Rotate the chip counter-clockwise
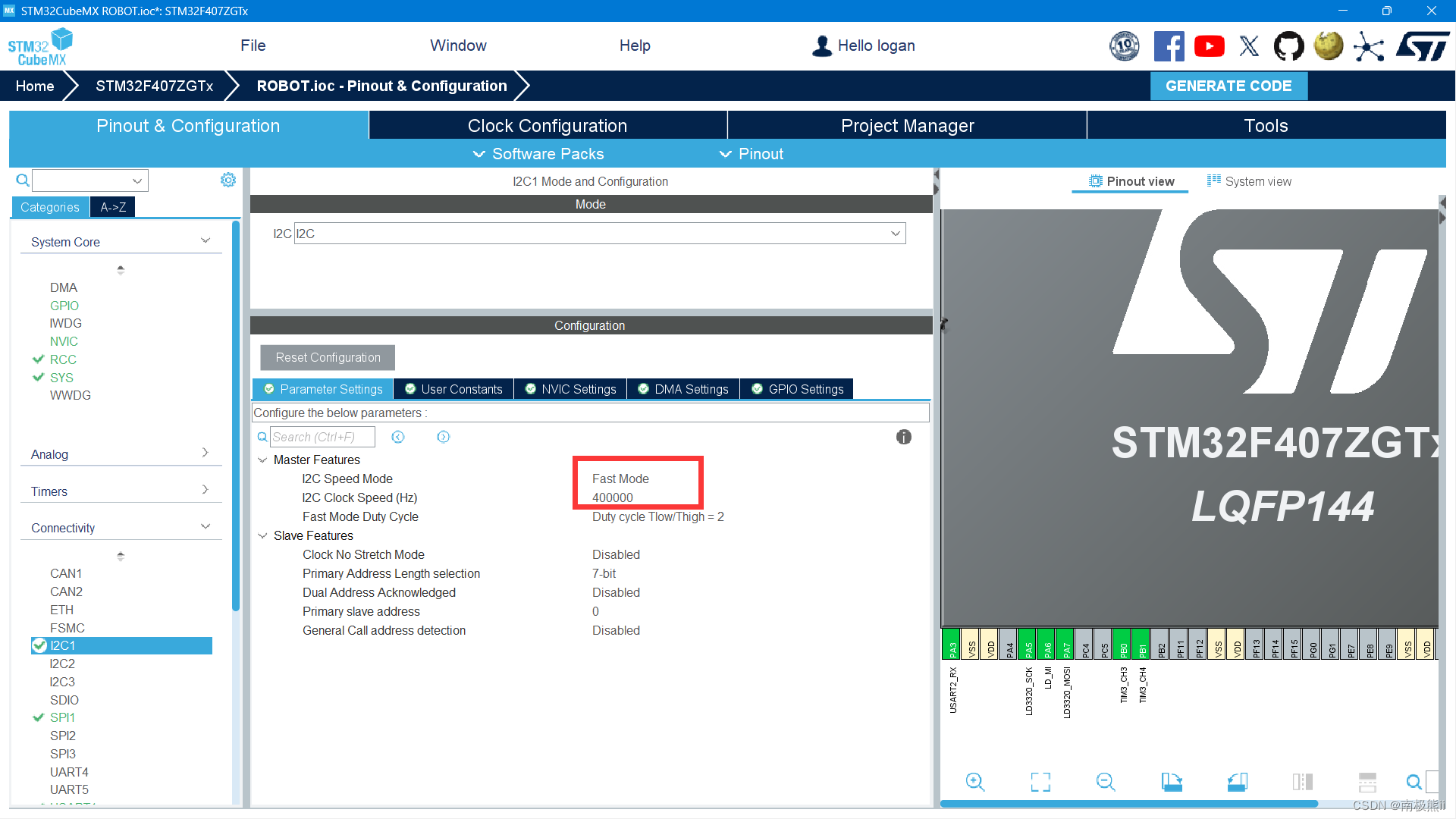This screenshot has width=1456, height=819. (1237, 782)
